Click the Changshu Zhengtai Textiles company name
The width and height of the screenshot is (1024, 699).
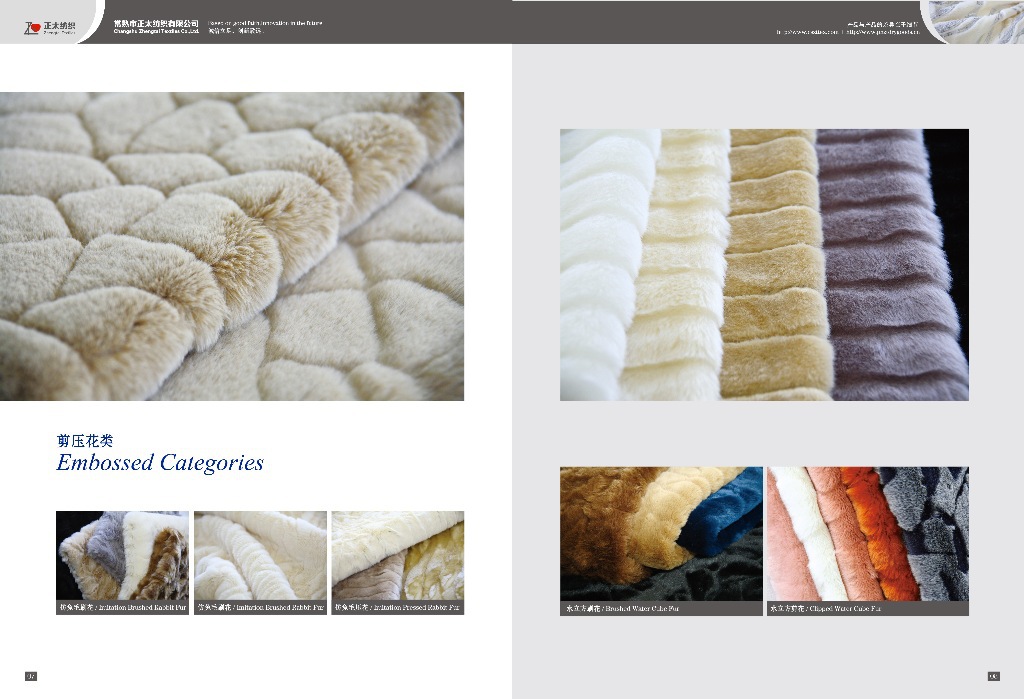pyautogui.click(x=157, y=26)
